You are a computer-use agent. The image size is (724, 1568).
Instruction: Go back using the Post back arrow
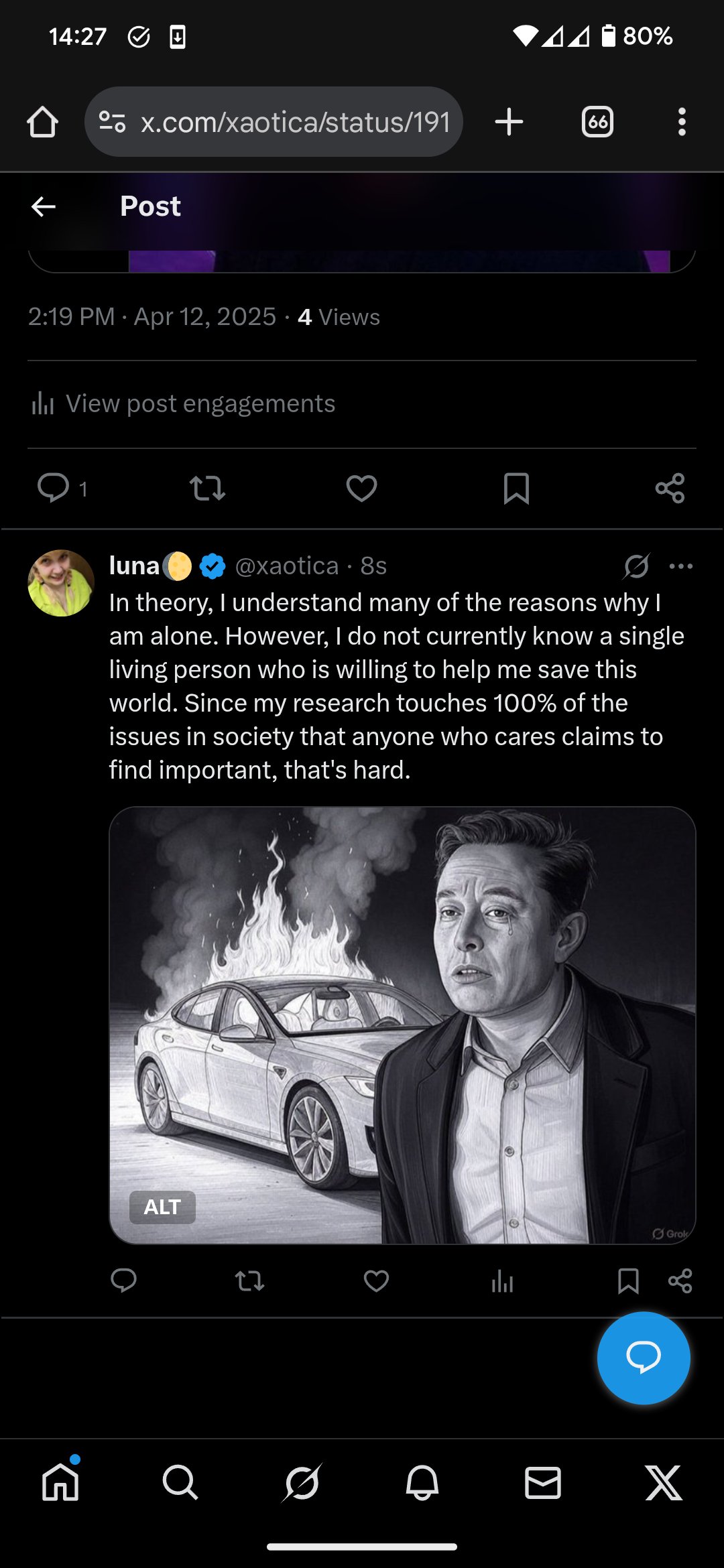coord(44,206)
